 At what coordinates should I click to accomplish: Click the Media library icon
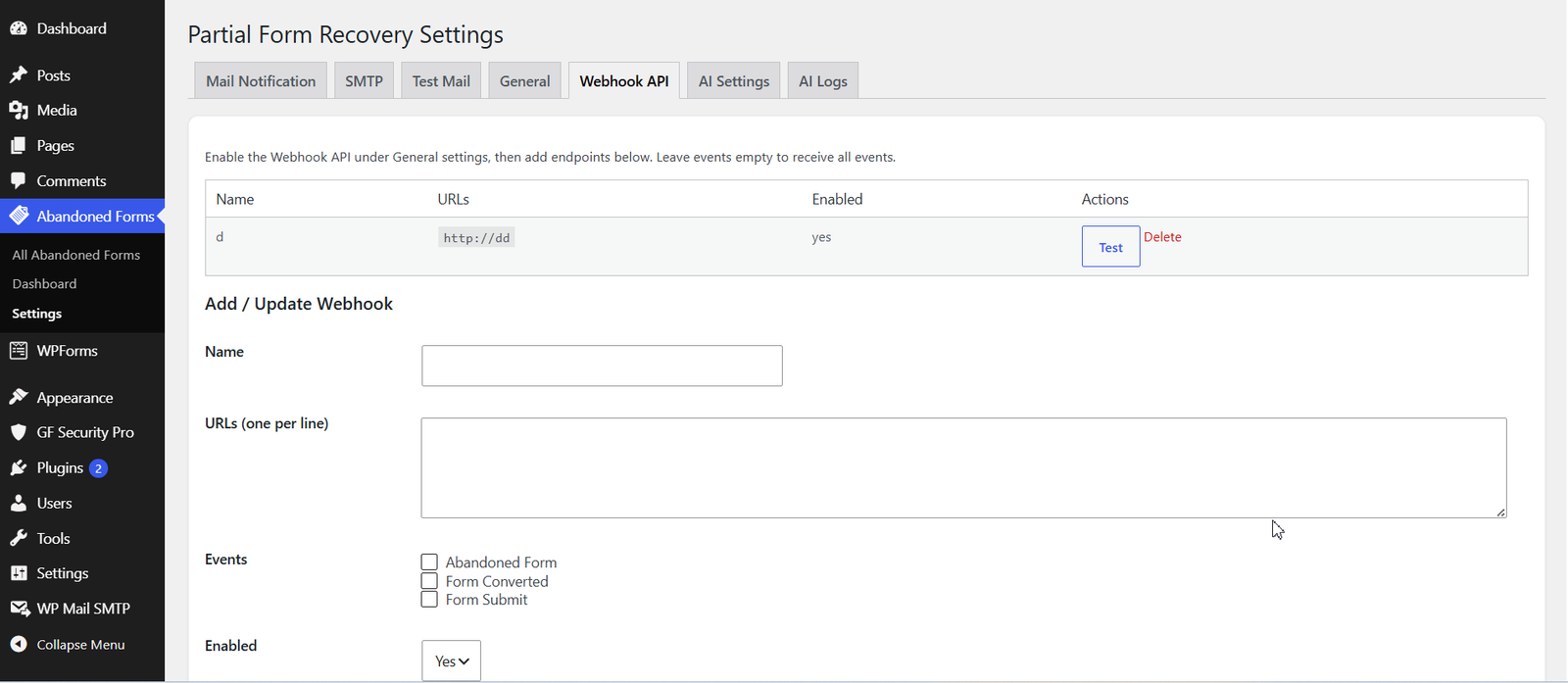click(19, 111)
